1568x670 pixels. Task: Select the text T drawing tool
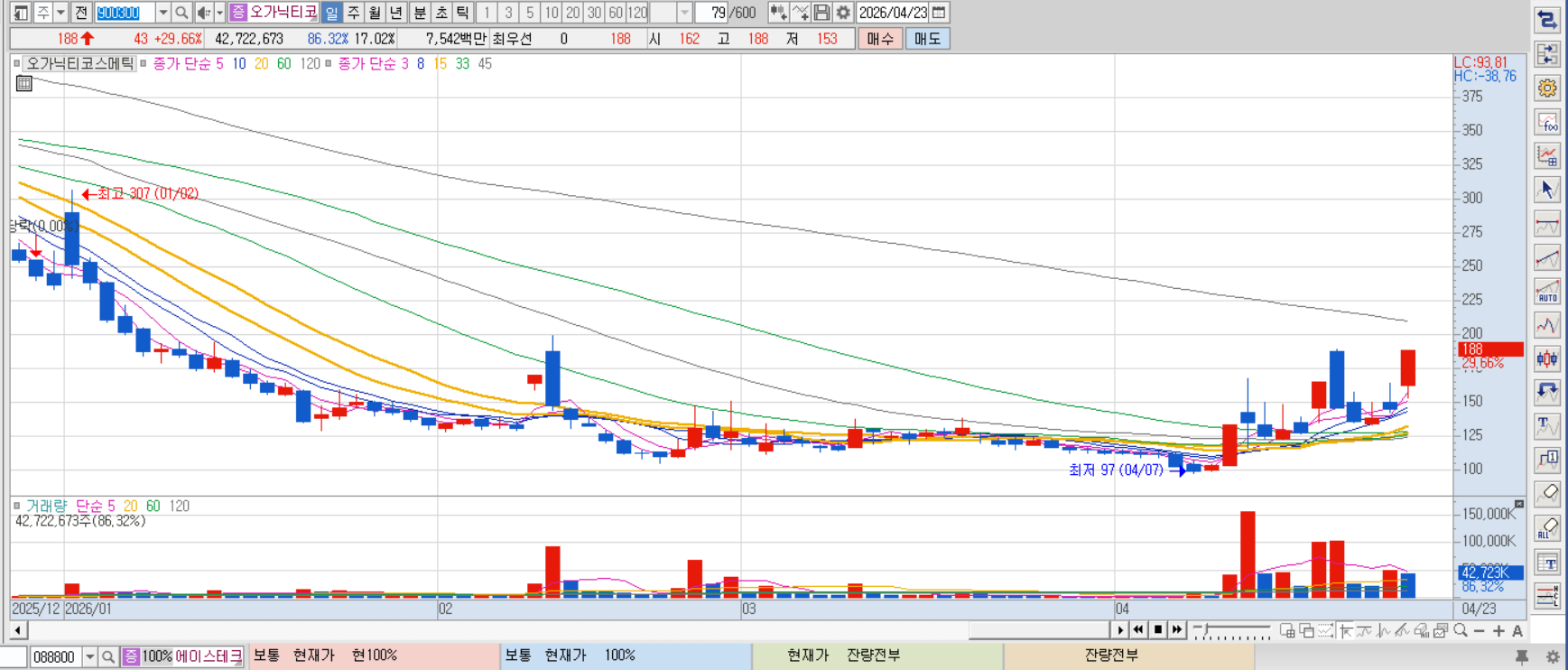pos(1547,425)
